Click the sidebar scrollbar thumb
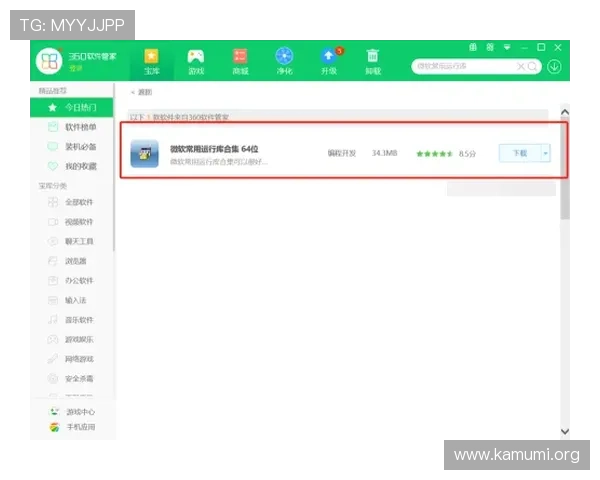This screenshot has width=600, height=480. tap(114, 168)
